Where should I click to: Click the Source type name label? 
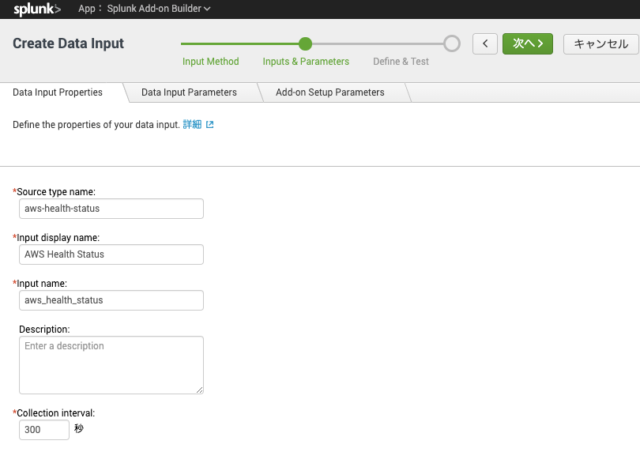54,192
